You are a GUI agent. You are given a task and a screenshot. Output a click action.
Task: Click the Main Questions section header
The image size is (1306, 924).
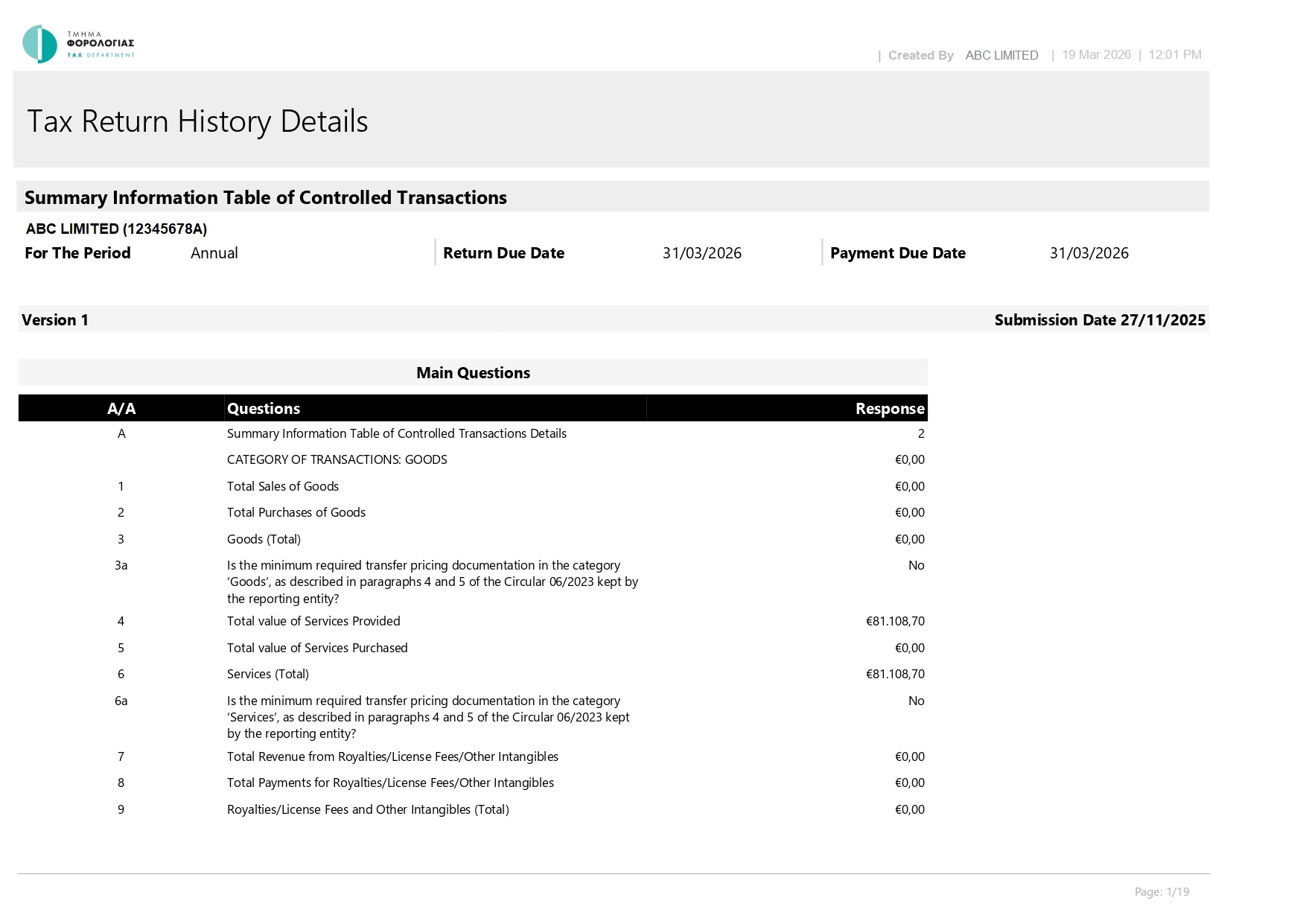(x=473, y=372)
